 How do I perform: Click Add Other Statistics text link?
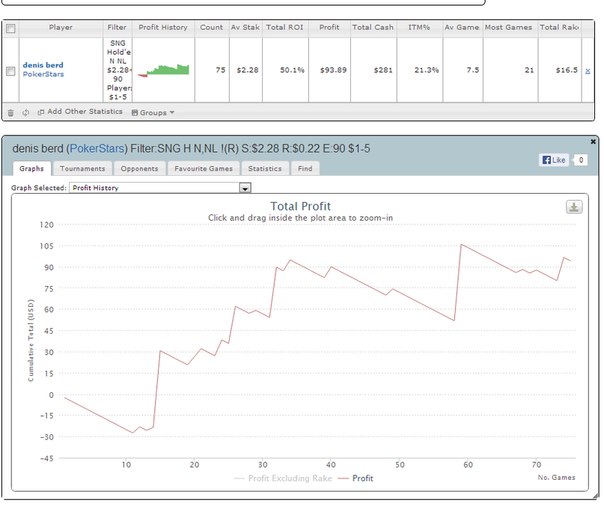85,112
